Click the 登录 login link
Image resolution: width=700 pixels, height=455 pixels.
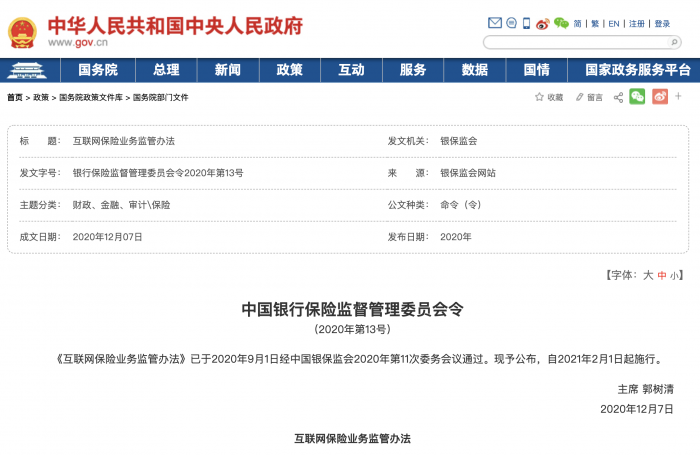662,24
